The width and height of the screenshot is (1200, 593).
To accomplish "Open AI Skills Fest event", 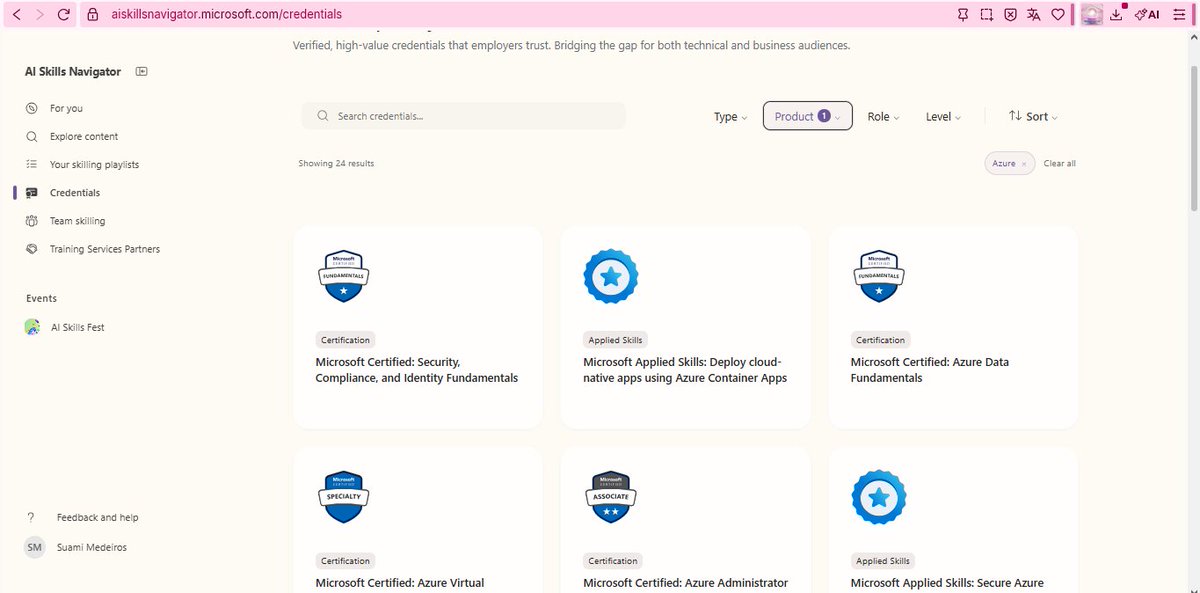I will (x=78, y=327).
